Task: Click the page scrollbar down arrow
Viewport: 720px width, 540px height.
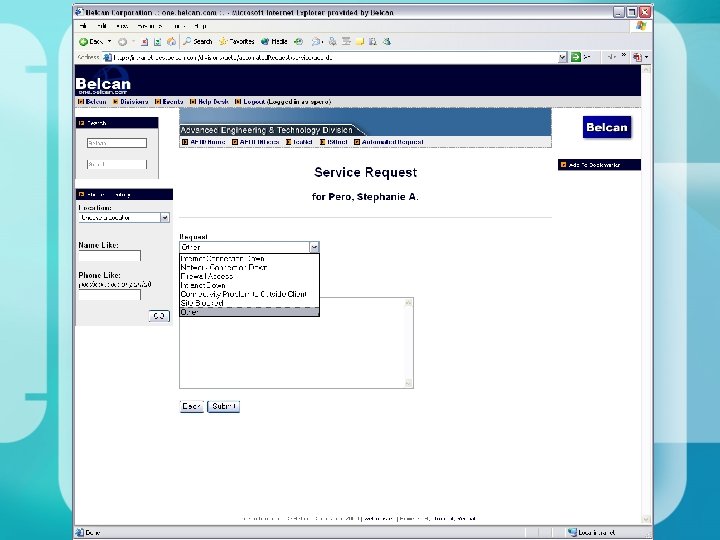Action: tap(646, 519)
